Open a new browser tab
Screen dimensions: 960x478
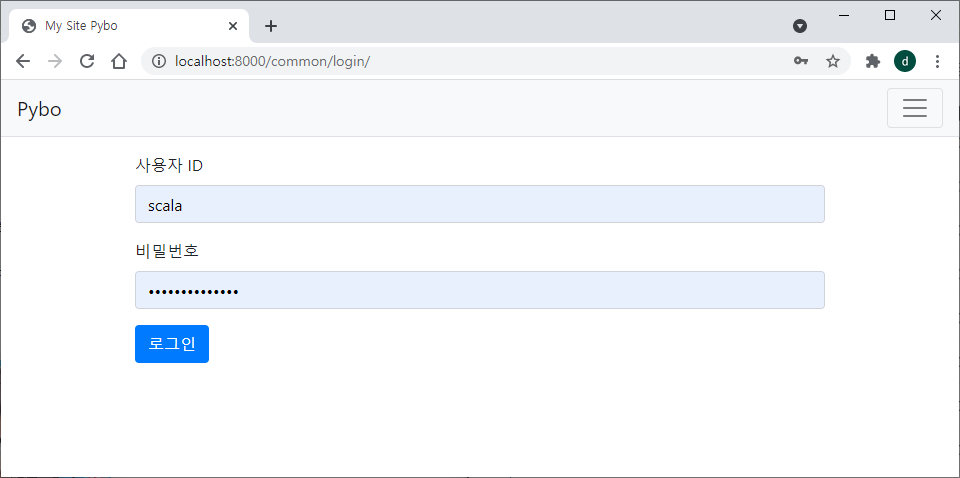(271, 26)
